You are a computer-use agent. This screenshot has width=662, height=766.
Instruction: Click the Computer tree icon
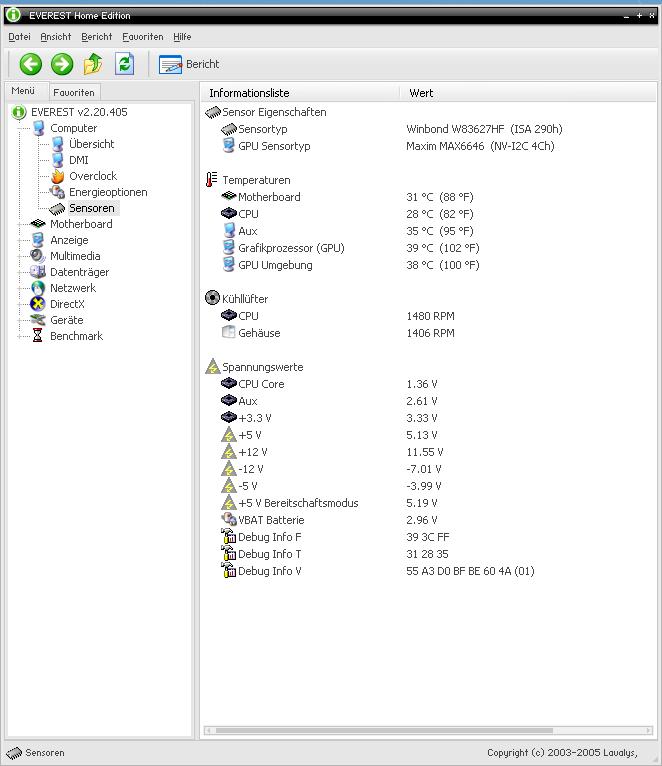(x=39, y=128)
